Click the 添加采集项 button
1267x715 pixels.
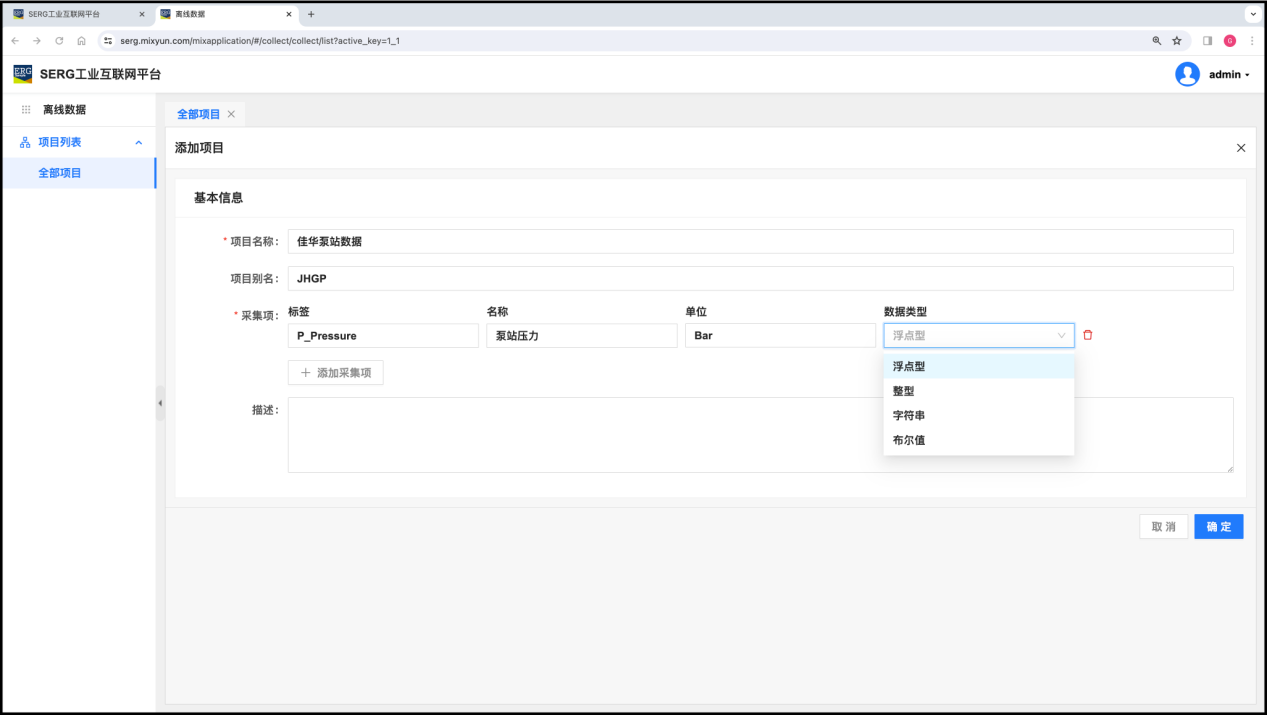(335, 373)
